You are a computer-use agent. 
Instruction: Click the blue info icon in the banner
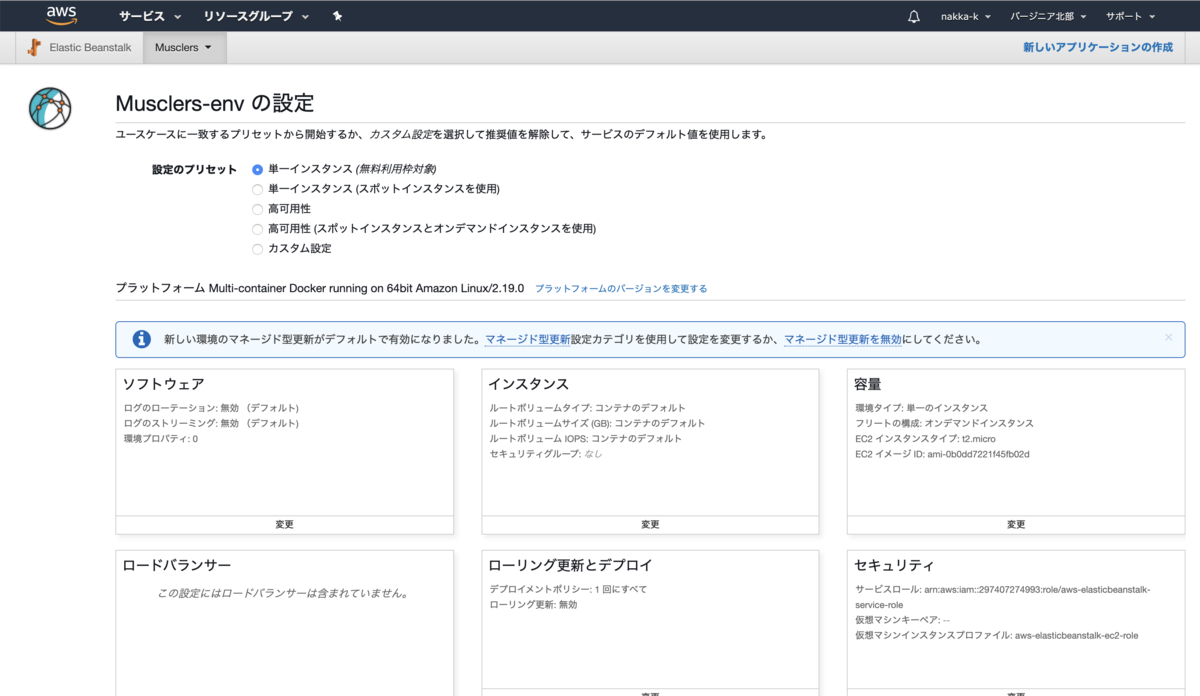[x=141, y=339]
